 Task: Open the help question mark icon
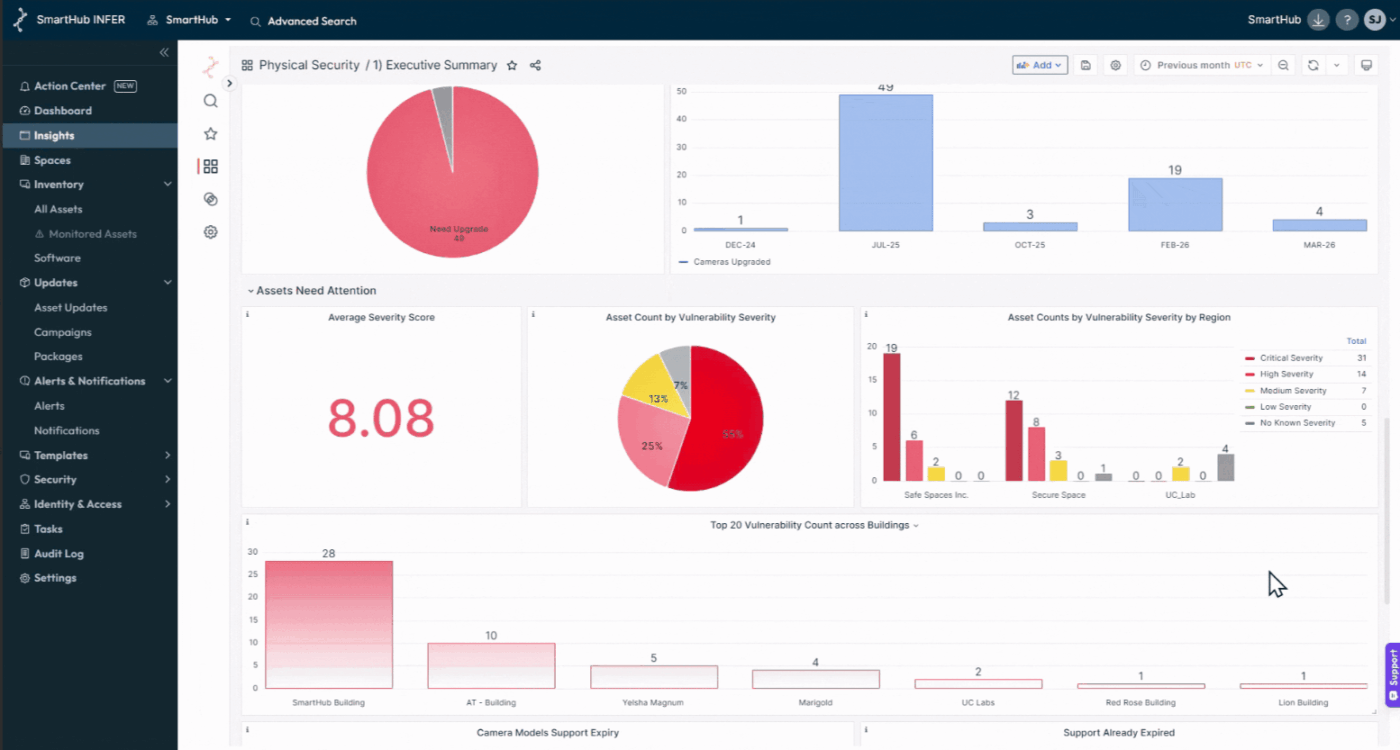pos(1347,20)
